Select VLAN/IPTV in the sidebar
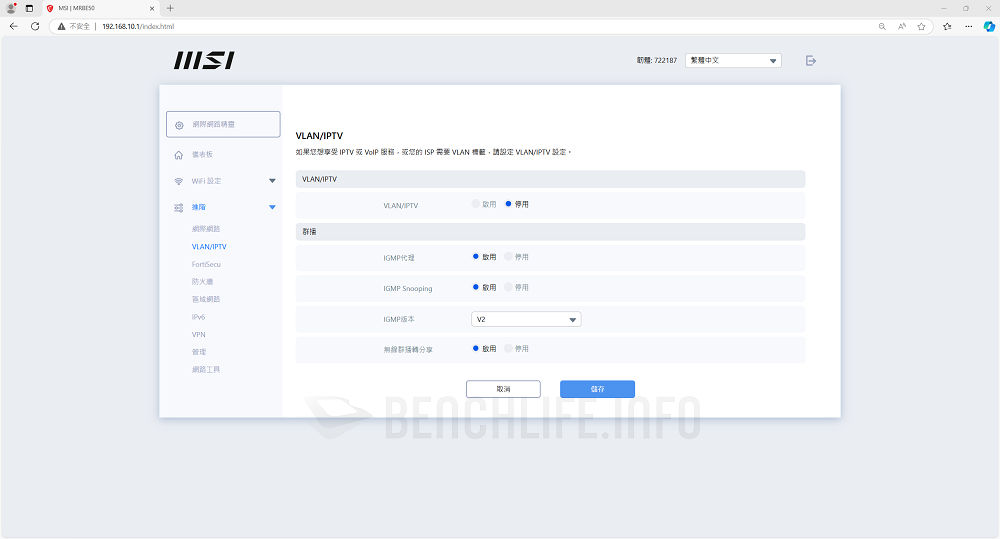This screenshot has height=539, width=1000. (209, 247)
